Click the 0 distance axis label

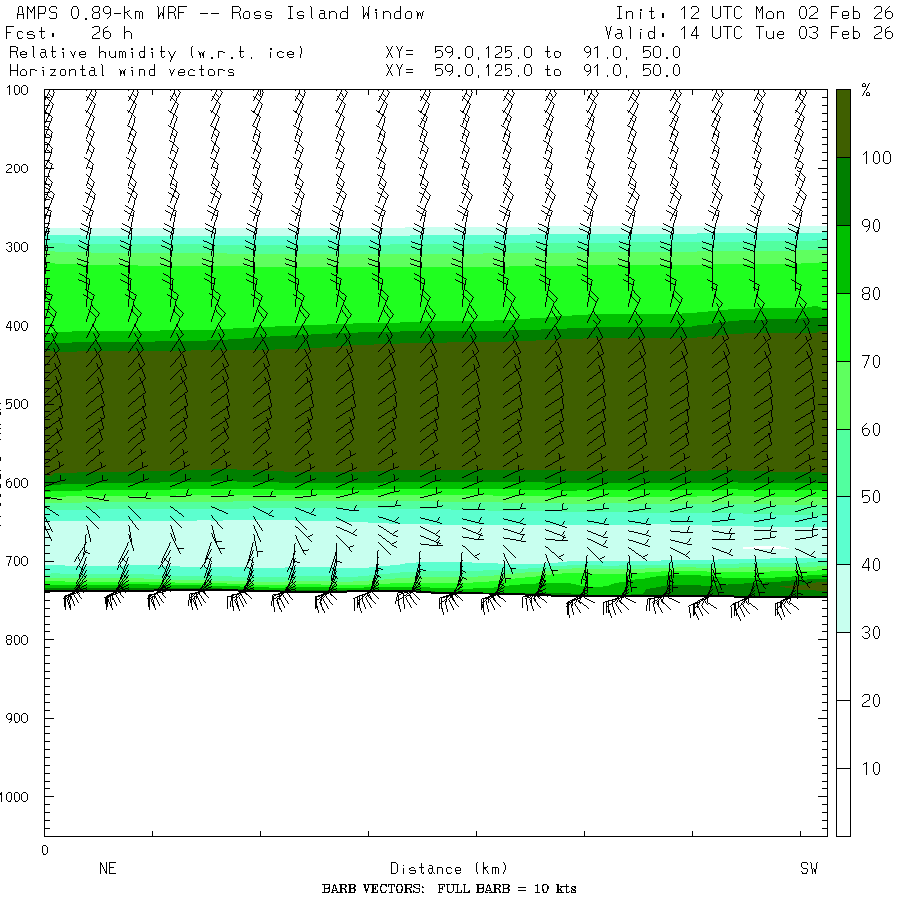coord(45,851)
